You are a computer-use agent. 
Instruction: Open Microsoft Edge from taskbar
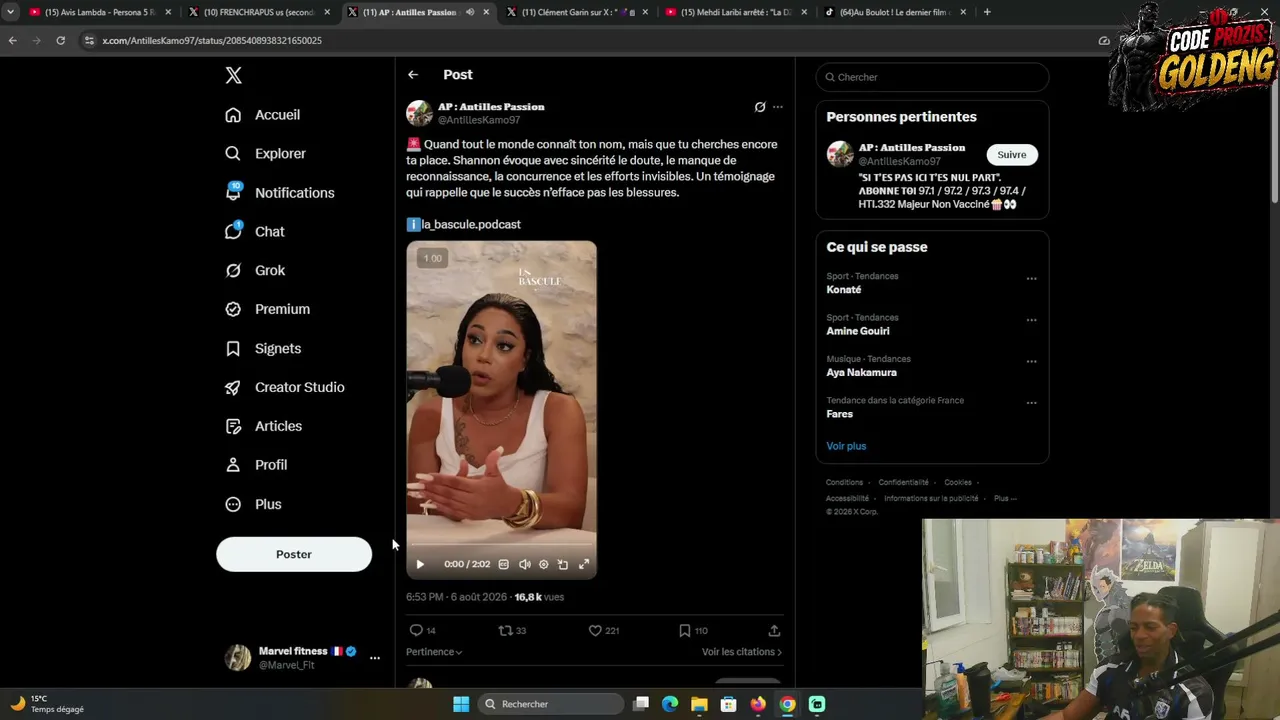pyautogui.click(x=670, y=704)
